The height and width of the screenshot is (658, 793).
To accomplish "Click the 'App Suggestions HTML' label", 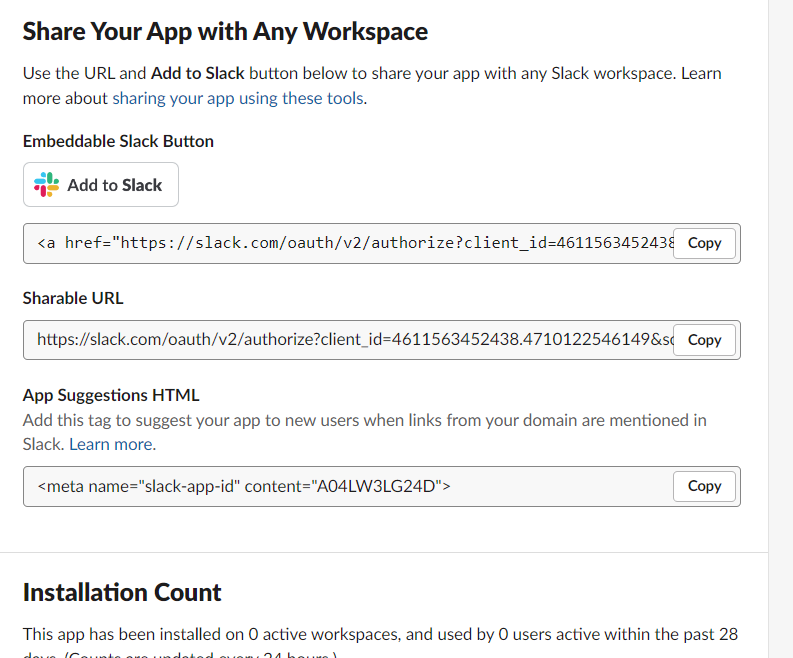I will pyautogui.click(x=111, y=395).
